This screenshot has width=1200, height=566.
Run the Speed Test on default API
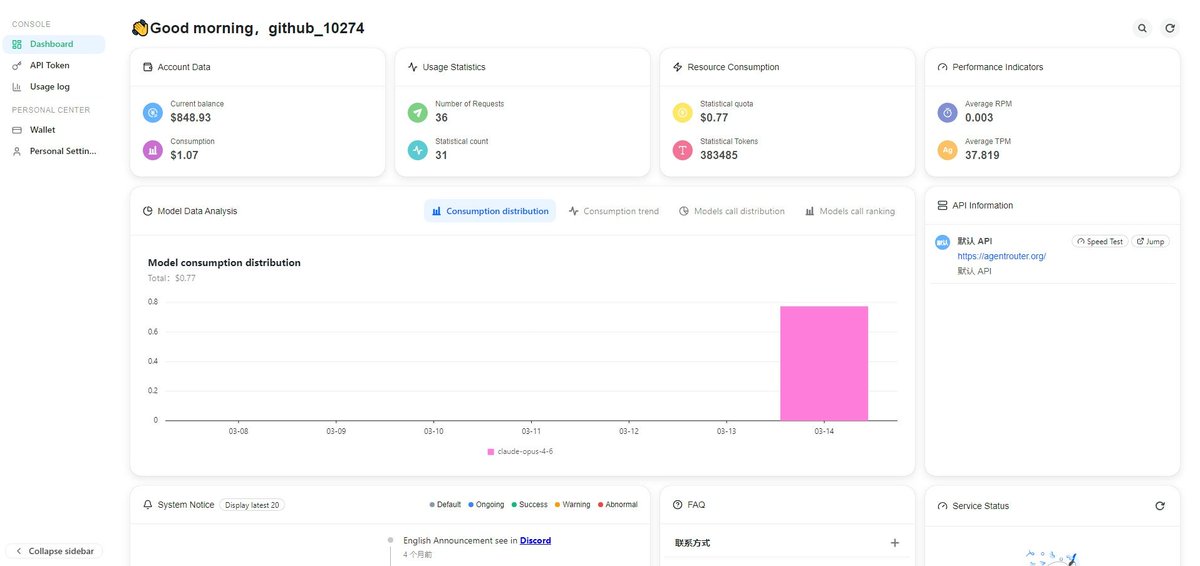(x=1100, y=242)
